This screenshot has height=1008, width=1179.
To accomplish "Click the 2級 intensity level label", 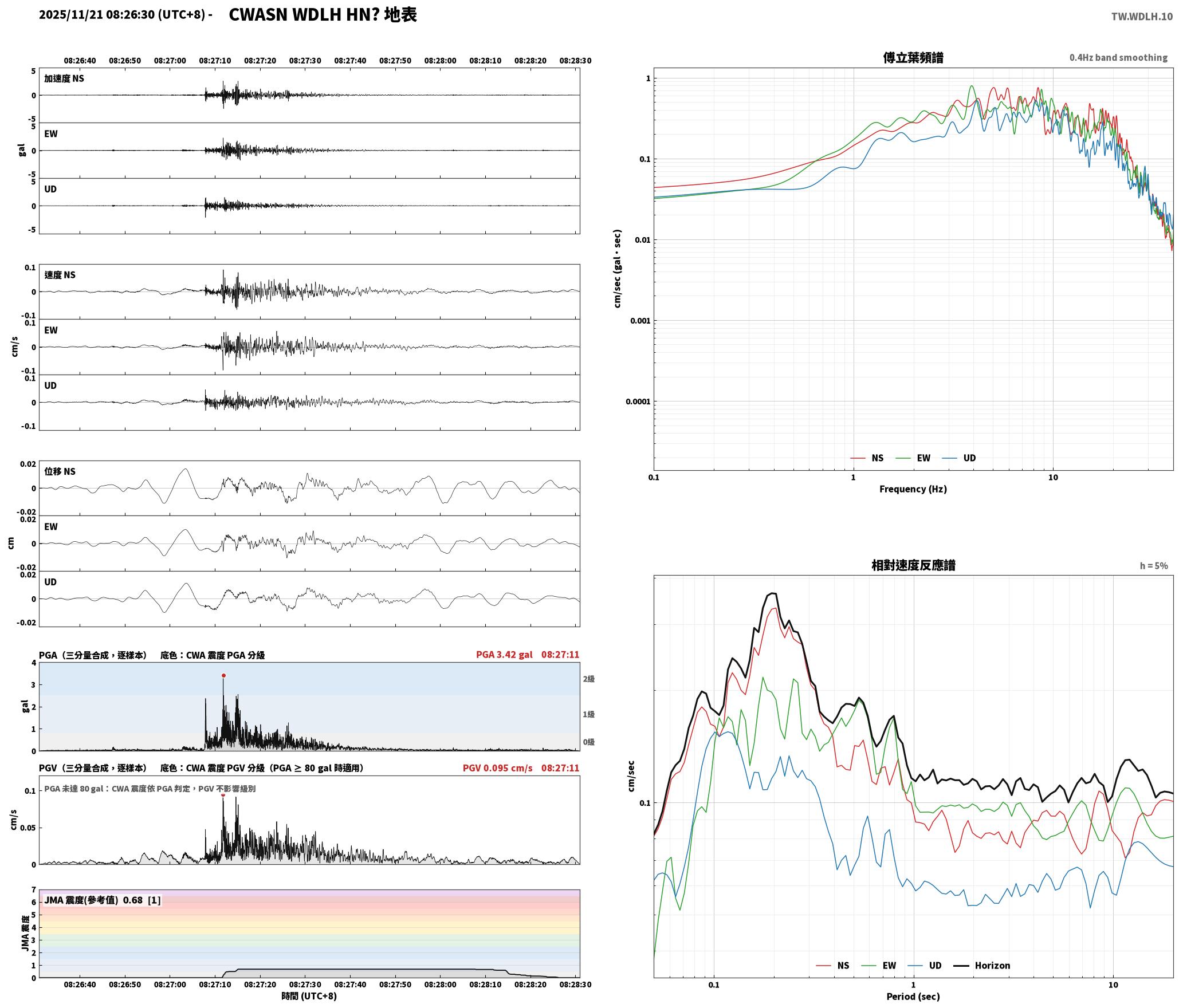I will pos(589,679).
